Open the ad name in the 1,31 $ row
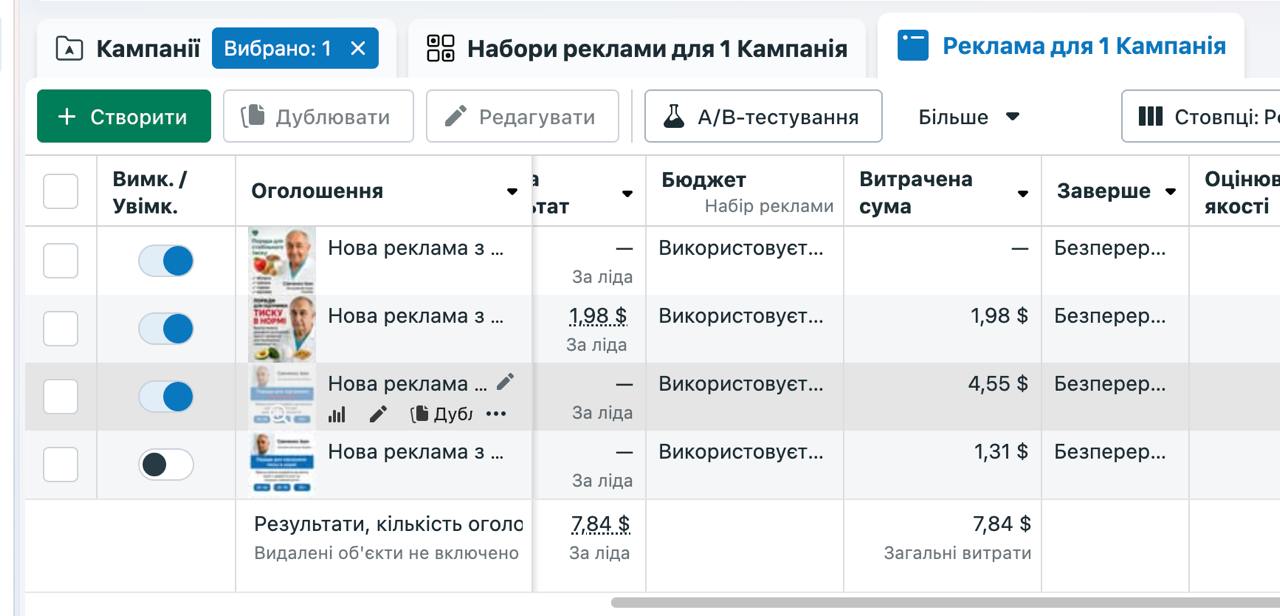 click(415, 452)
